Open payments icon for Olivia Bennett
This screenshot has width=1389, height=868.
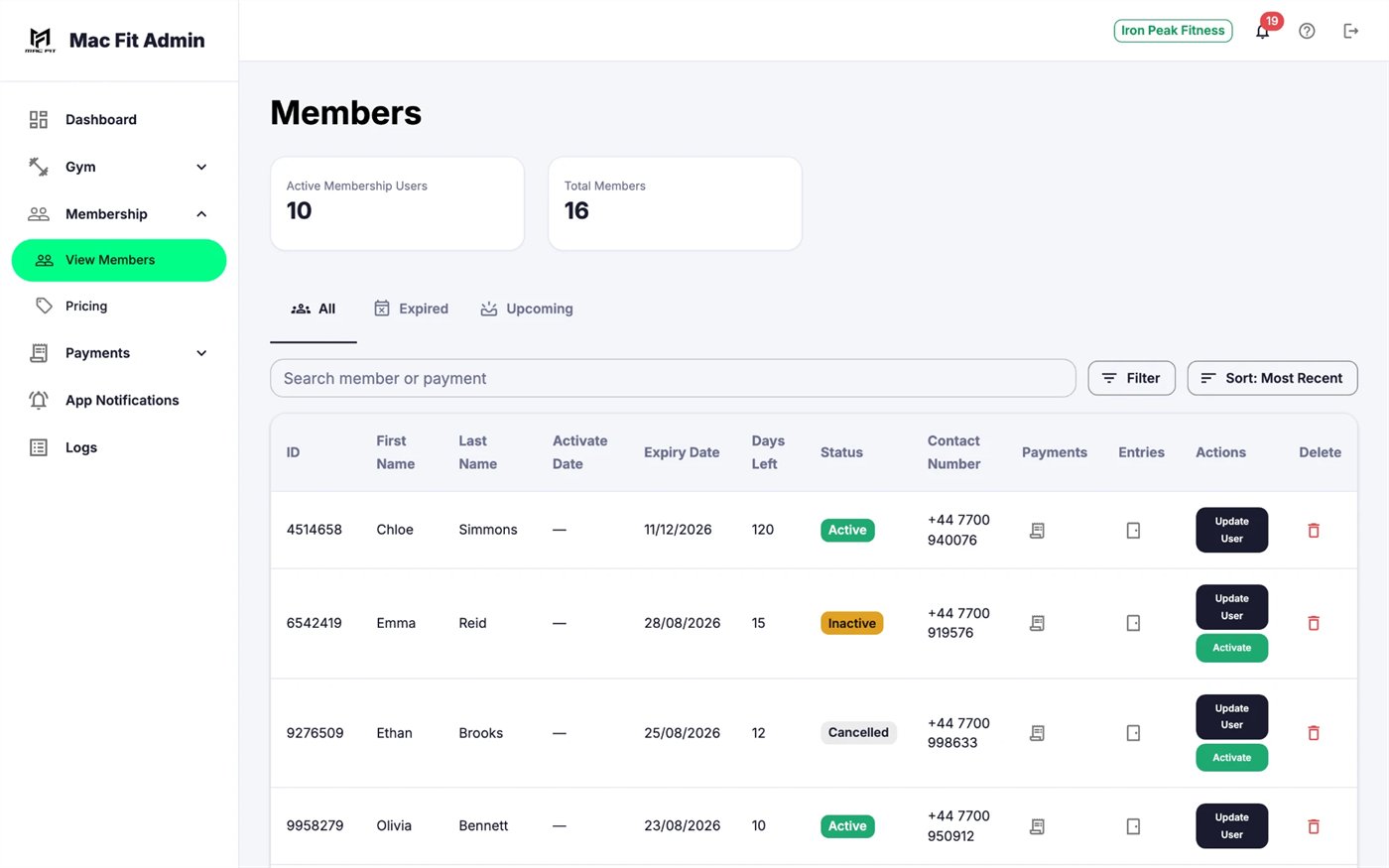tap(1037, 826)
